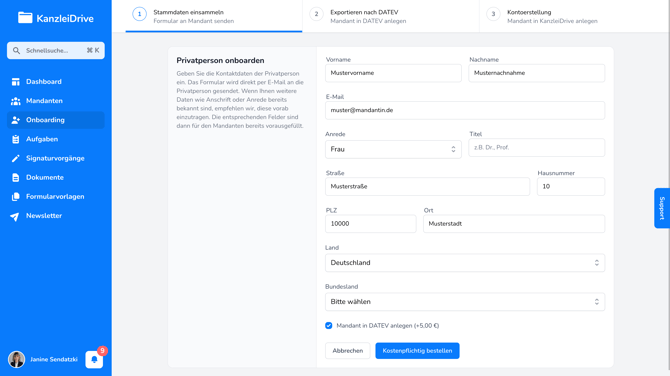
Task: Click the Mandanten people icon
Action: point(16,101)
